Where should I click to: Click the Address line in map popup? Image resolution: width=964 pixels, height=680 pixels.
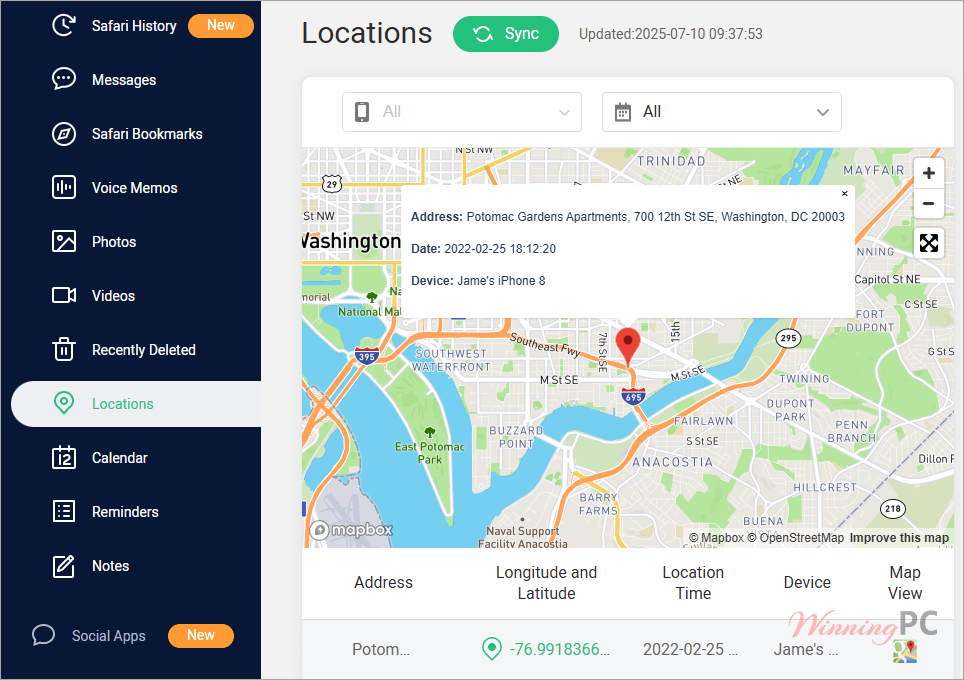628,217
